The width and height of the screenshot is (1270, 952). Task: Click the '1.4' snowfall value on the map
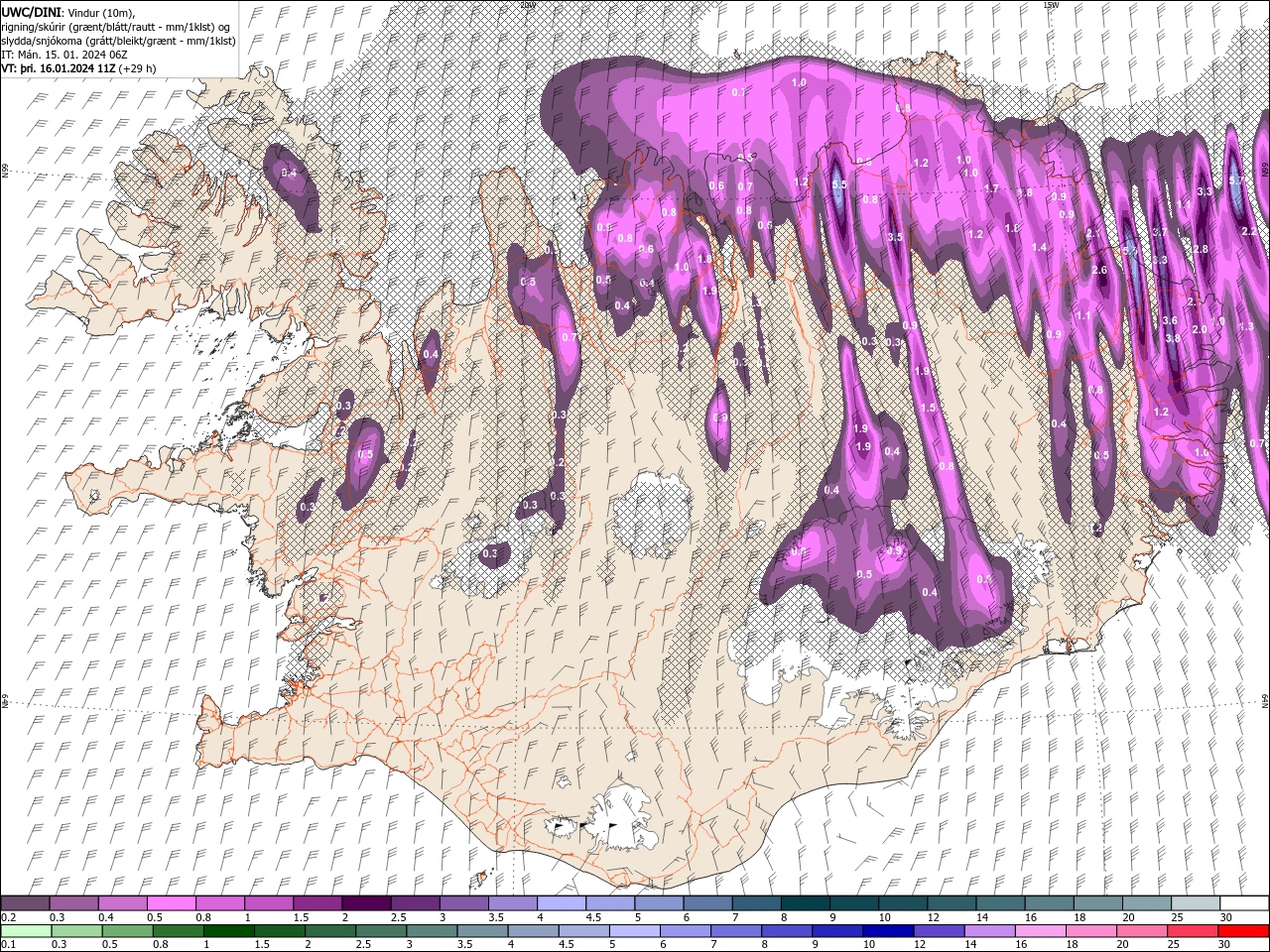[x=1039, y=247]
